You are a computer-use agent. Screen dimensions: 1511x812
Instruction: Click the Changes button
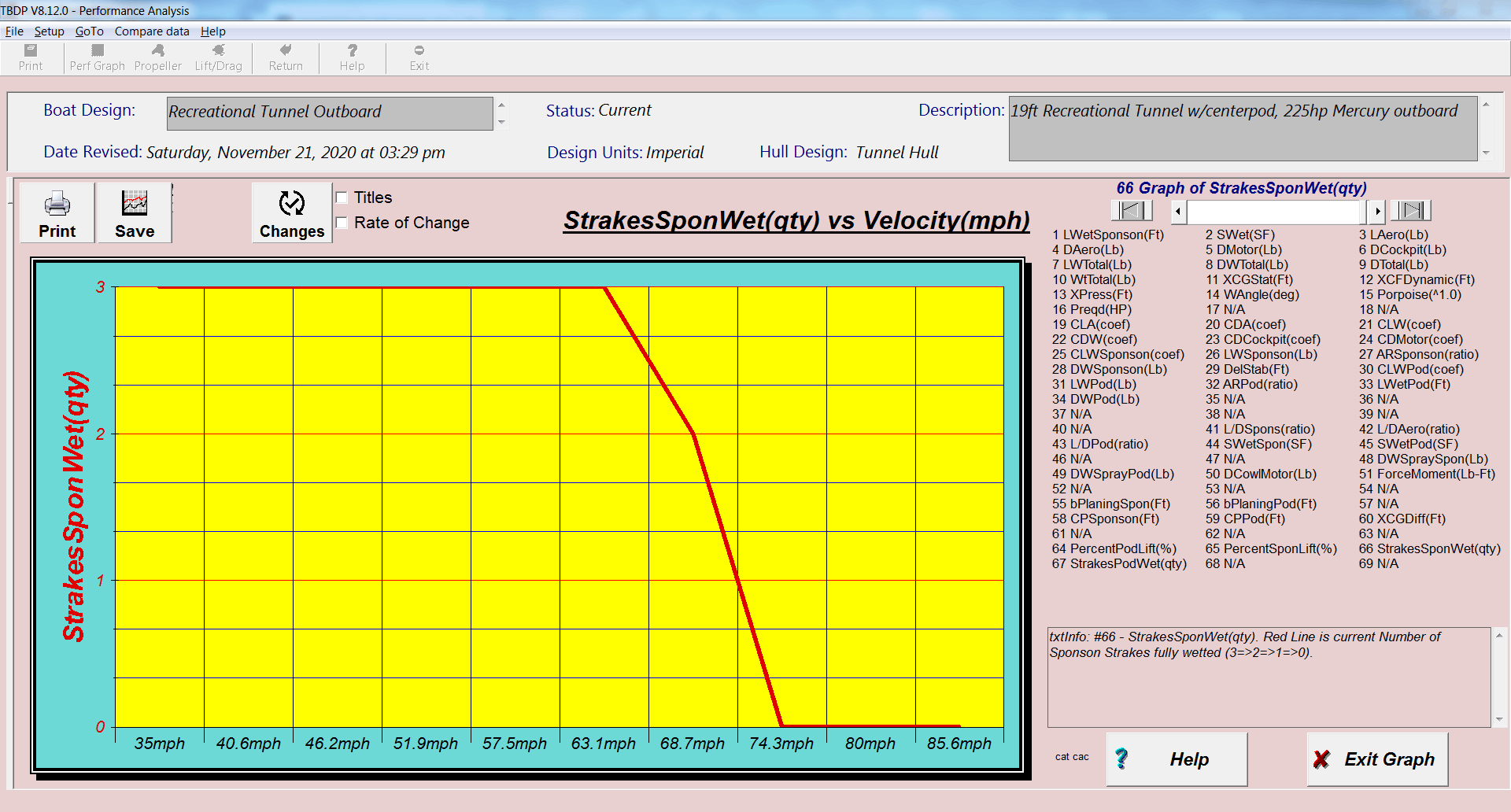pos(292,213)
